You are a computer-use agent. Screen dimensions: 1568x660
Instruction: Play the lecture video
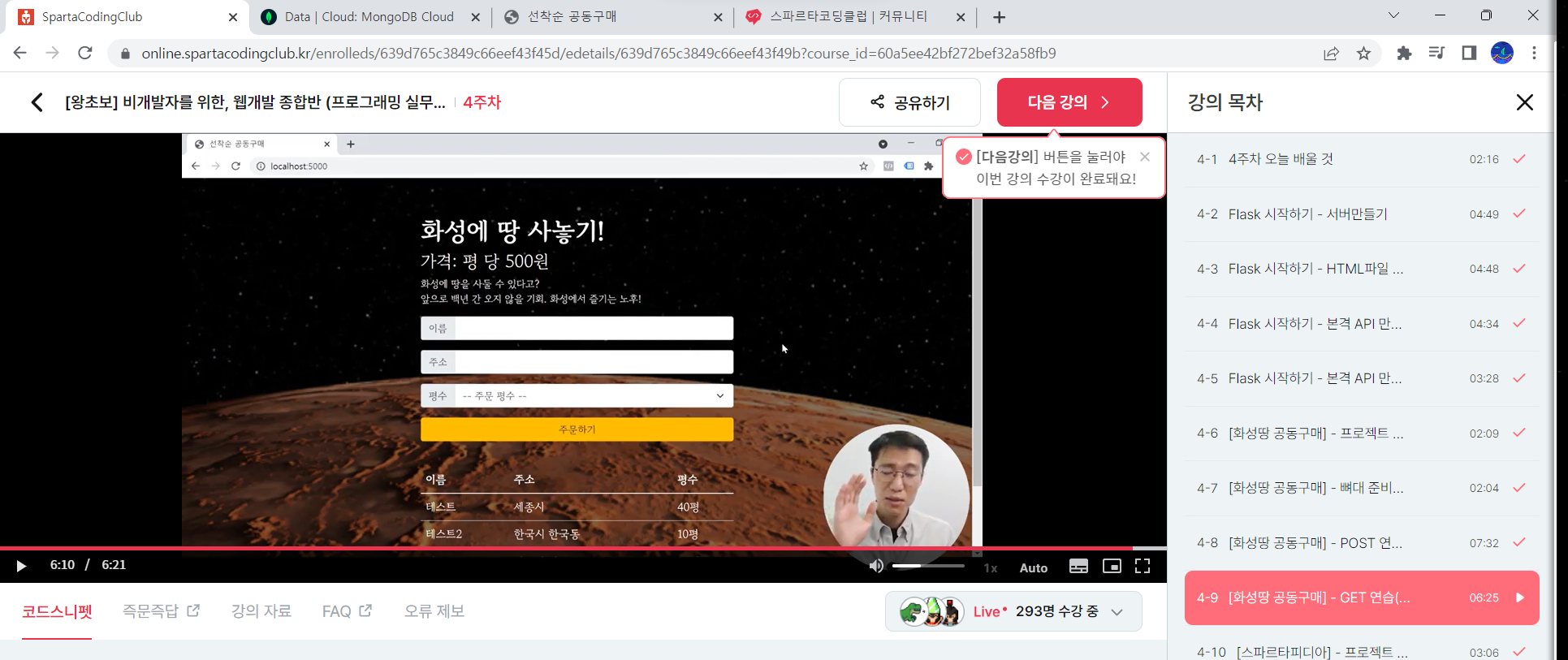tap(21, 566)
